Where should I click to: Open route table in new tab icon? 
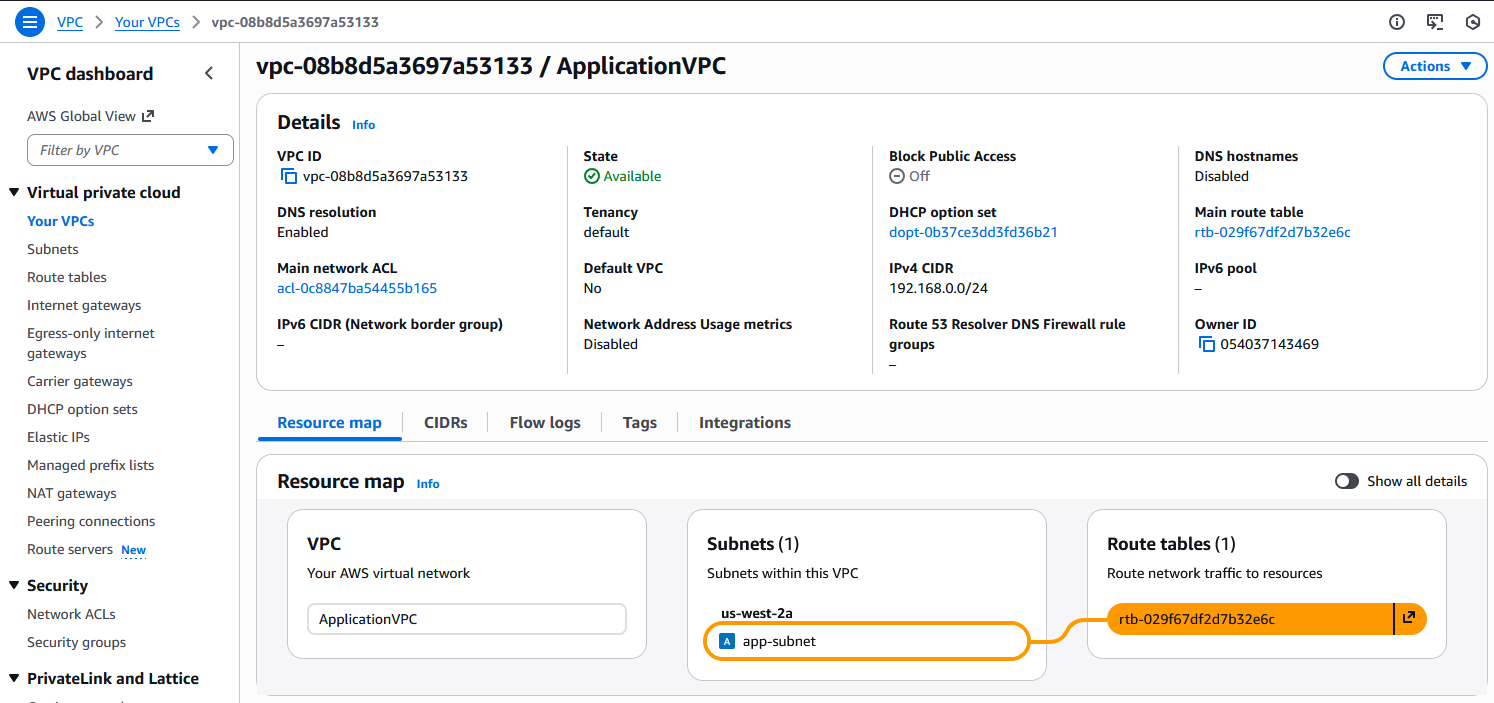click(1409, 618)
